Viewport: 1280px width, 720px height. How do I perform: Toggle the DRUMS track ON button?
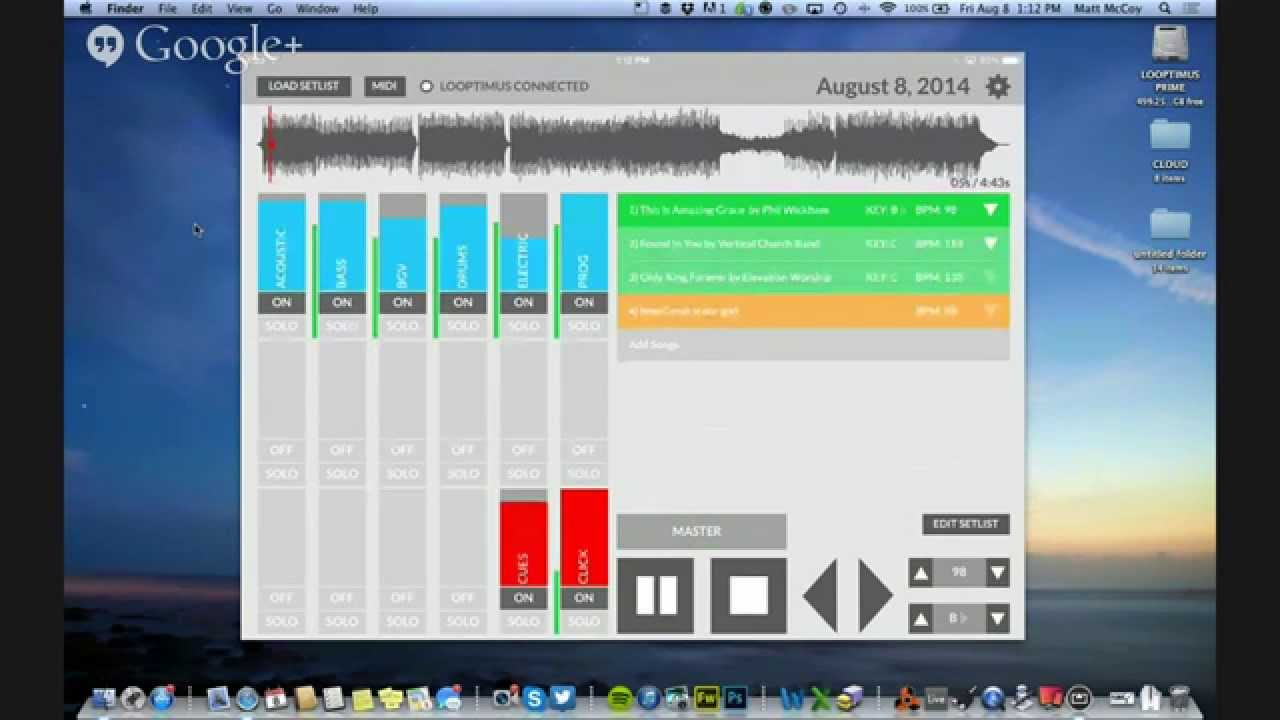click(463, 302)
